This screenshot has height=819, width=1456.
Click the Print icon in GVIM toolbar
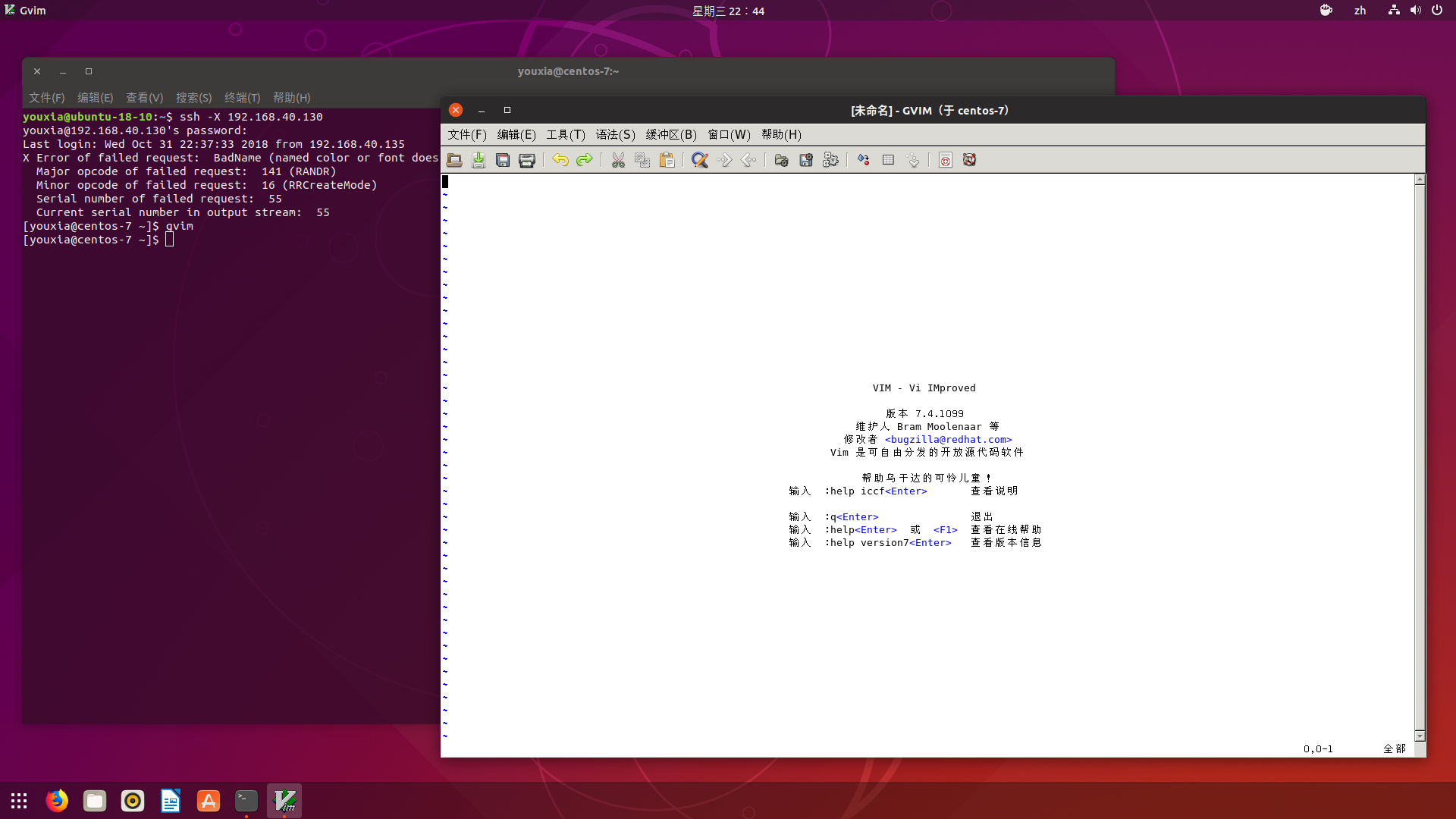coord(527,160)
